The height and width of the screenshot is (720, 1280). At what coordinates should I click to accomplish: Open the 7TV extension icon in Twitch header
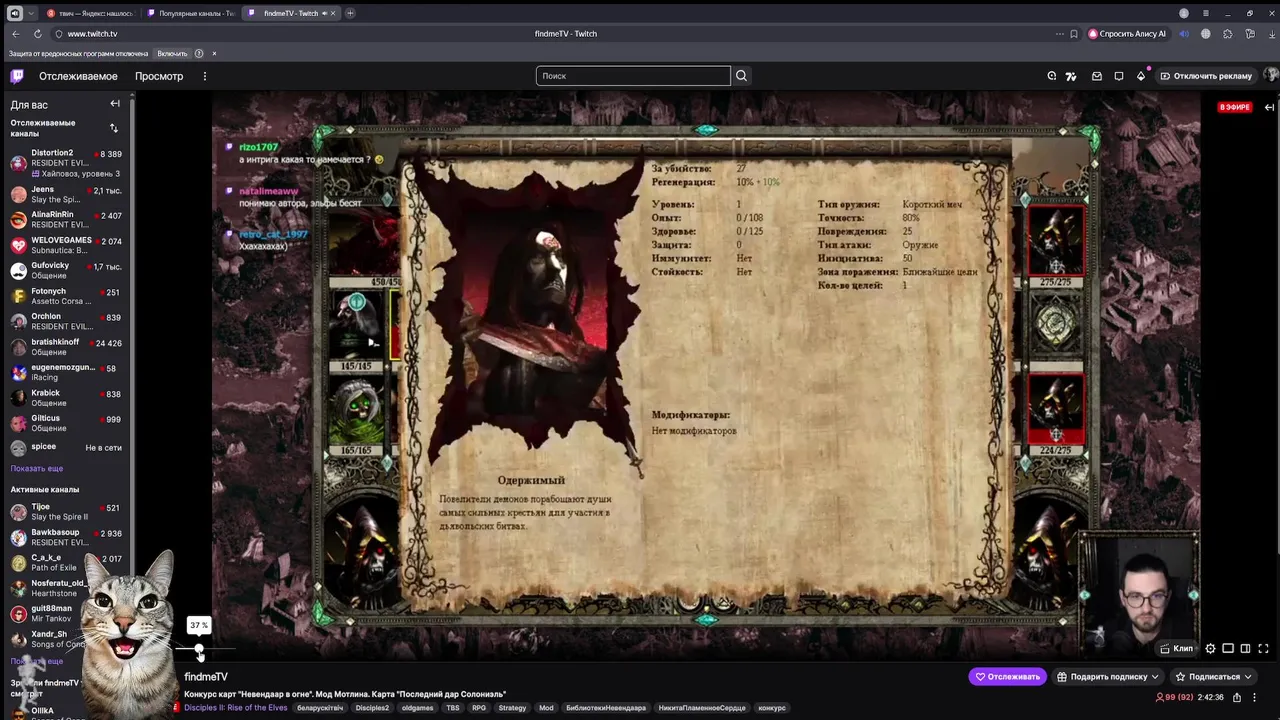click(x=1071, y=76)
